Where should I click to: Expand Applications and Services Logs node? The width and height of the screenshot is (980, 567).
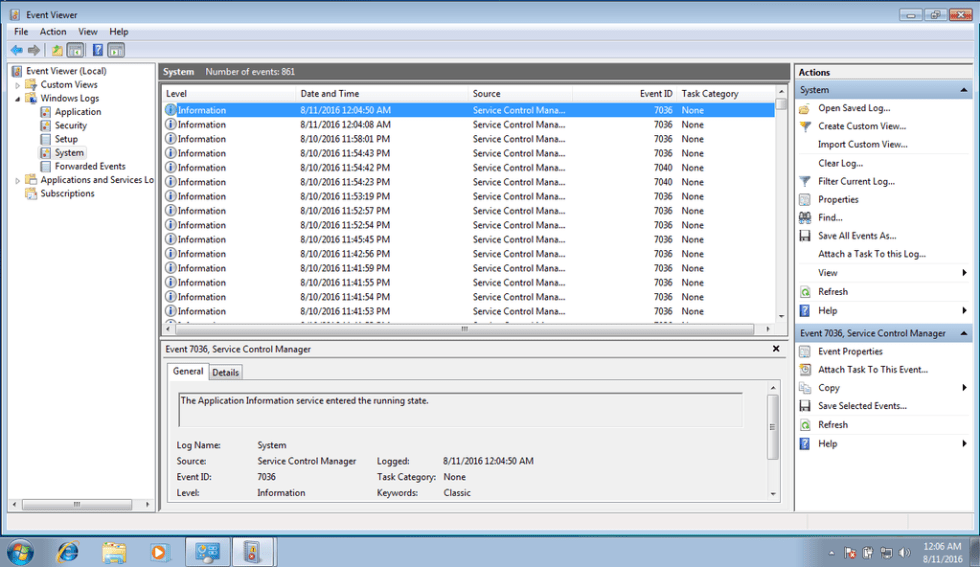point(17,181)
